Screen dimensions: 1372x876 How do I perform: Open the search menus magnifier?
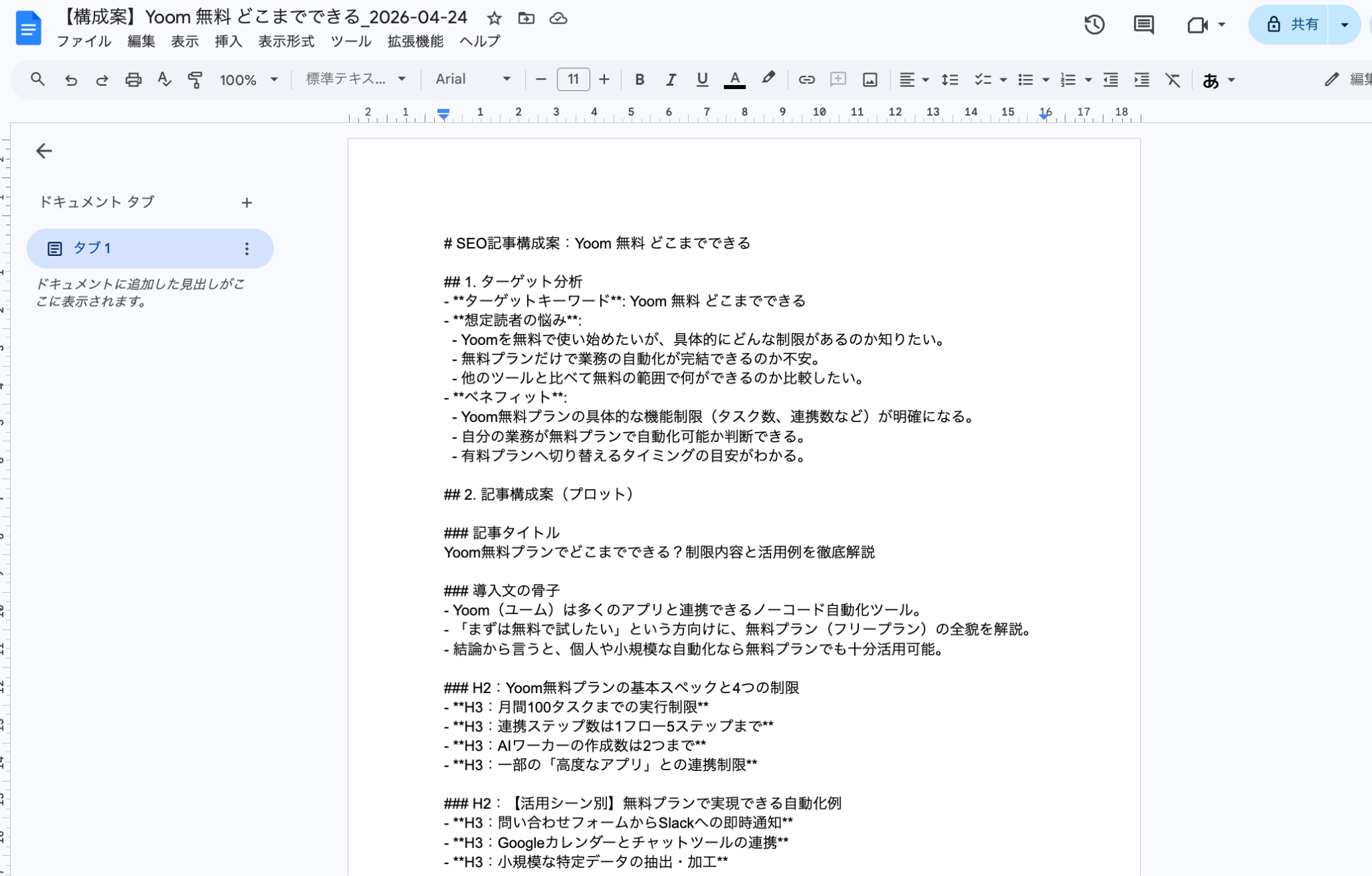click(x=38, y=80)
